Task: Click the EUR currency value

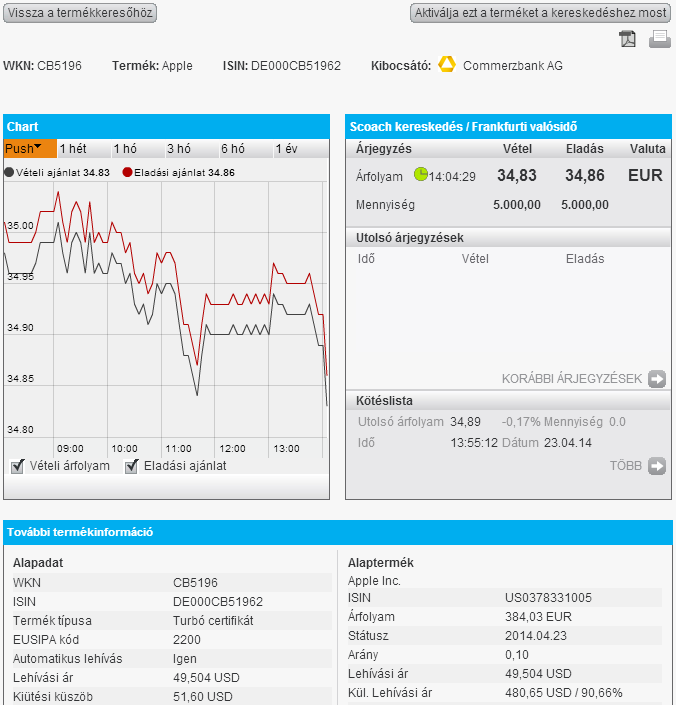Action: tap(645, 175)
